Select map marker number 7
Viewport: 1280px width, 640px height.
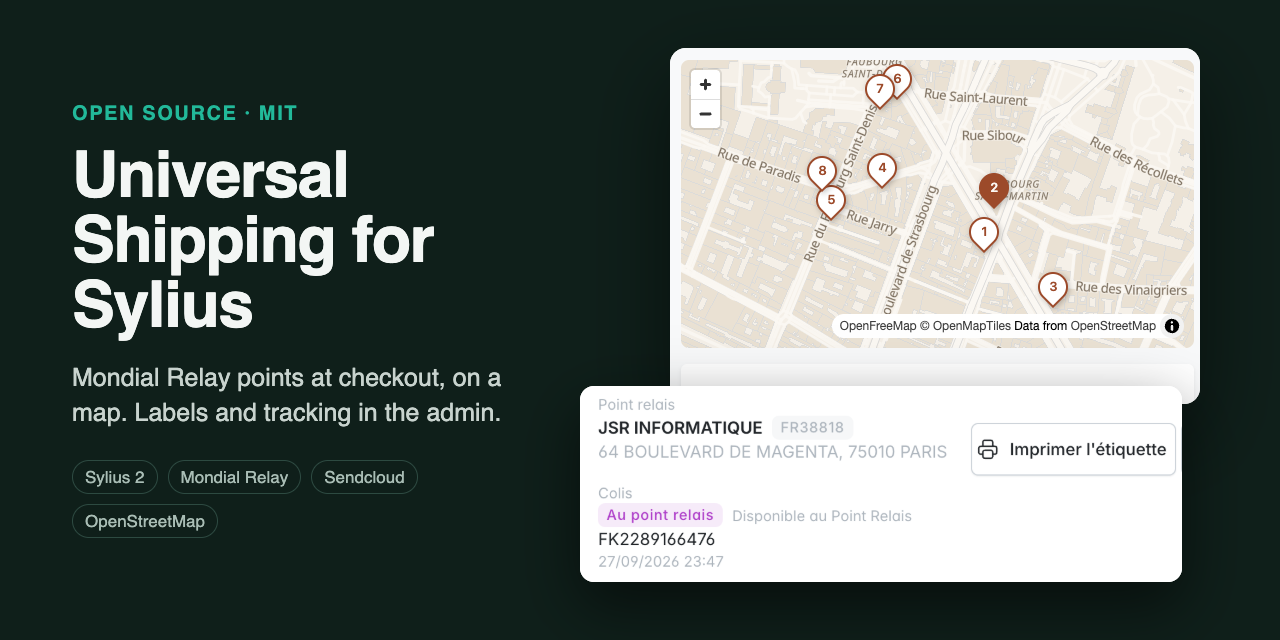879,90
